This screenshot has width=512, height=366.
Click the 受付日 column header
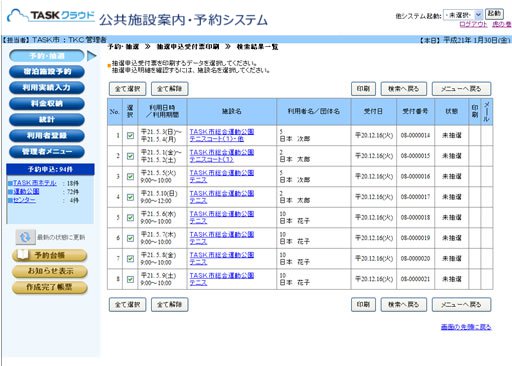coord(373,111)
